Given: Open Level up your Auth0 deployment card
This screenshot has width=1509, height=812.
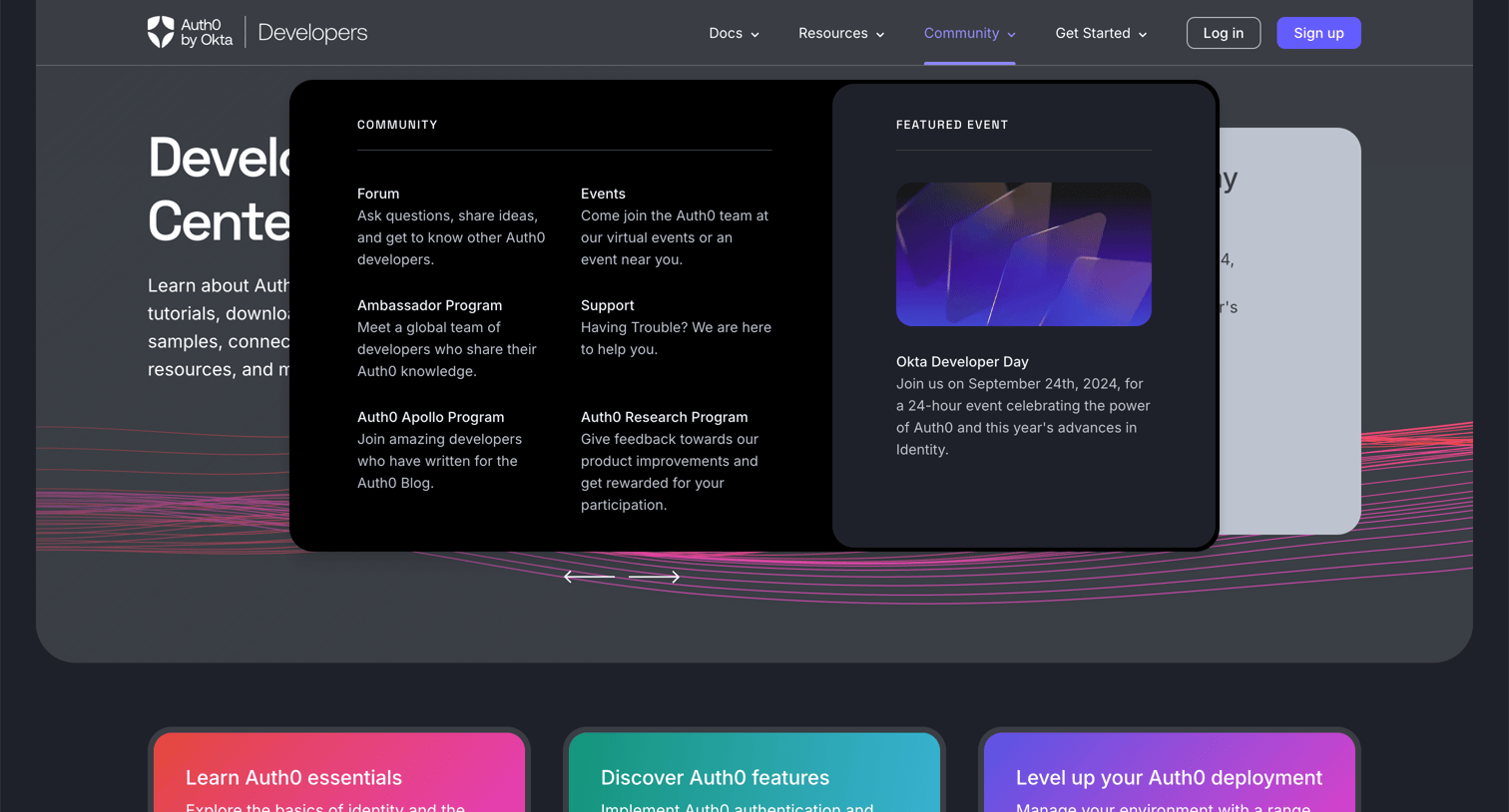Looking at the screenshot, I should coord(1170,772).
